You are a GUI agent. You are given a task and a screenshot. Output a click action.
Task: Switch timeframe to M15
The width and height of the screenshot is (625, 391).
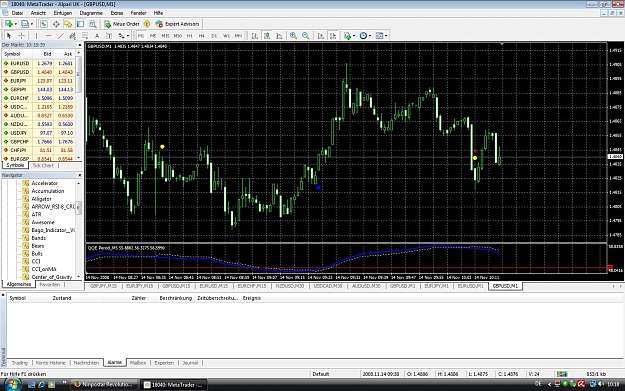[165, 36]
